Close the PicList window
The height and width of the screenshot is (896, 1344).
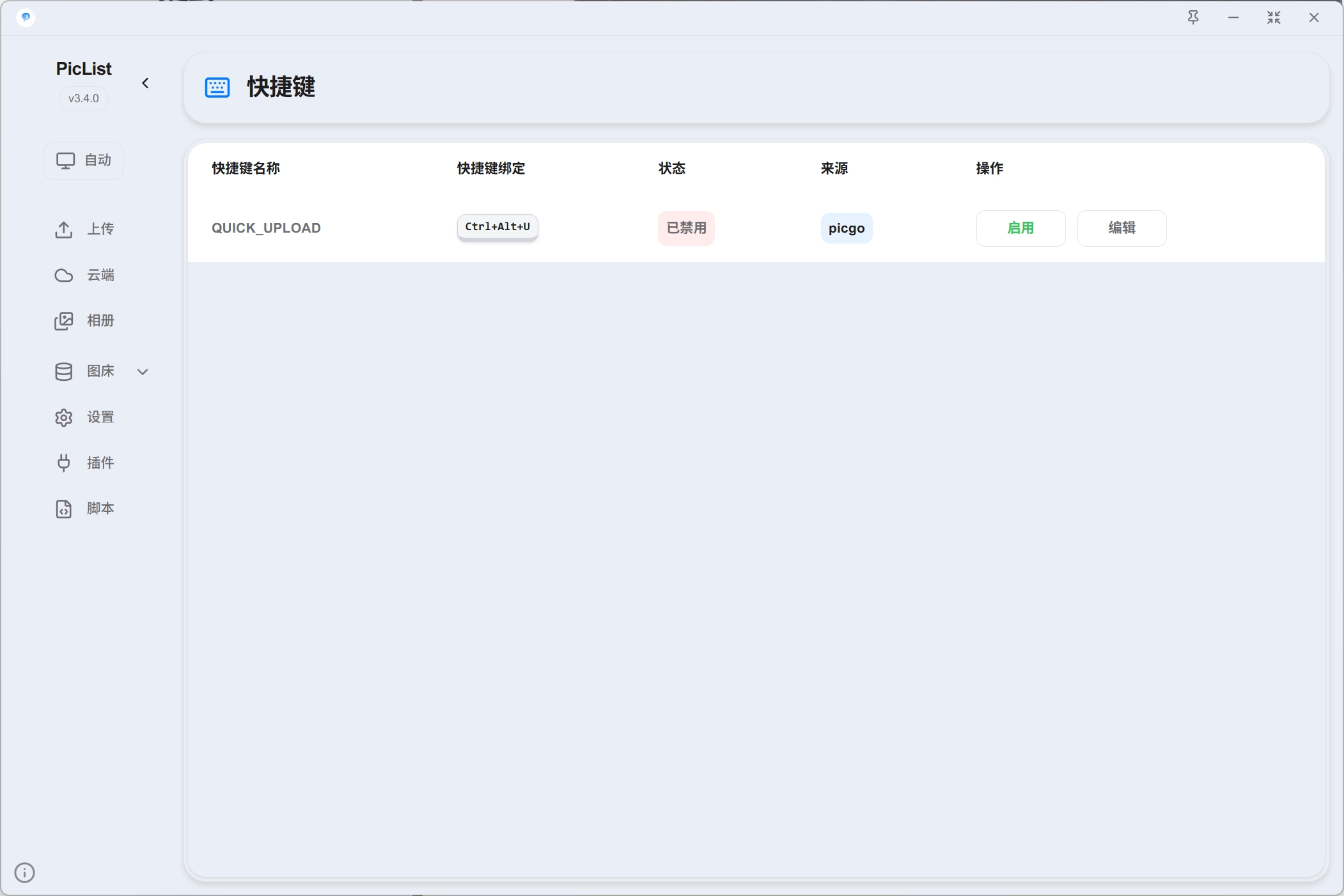tap(1314, 17)
